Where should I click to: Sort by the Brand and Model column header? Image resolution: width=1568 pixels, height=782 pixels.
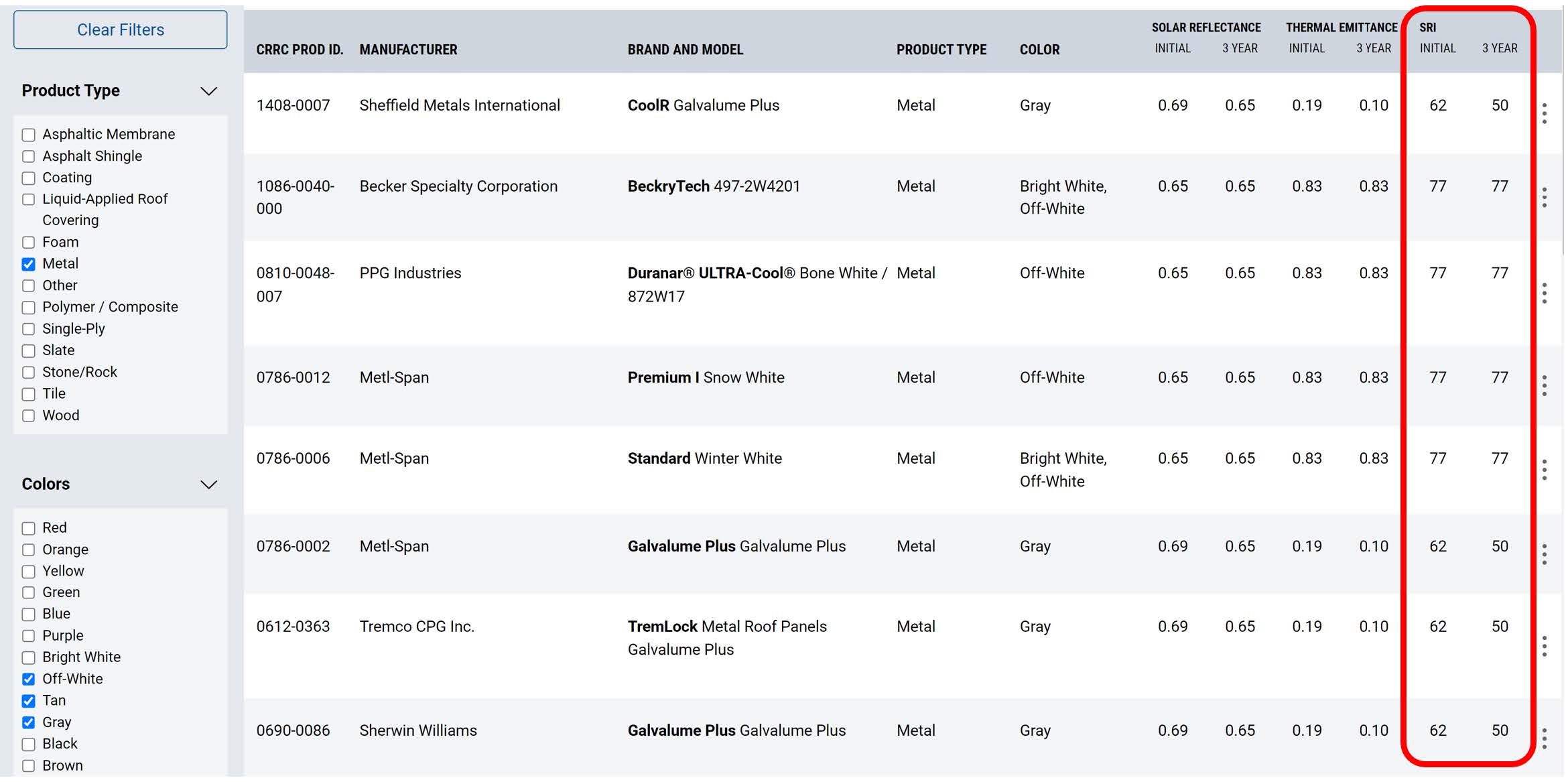point(685,50)
